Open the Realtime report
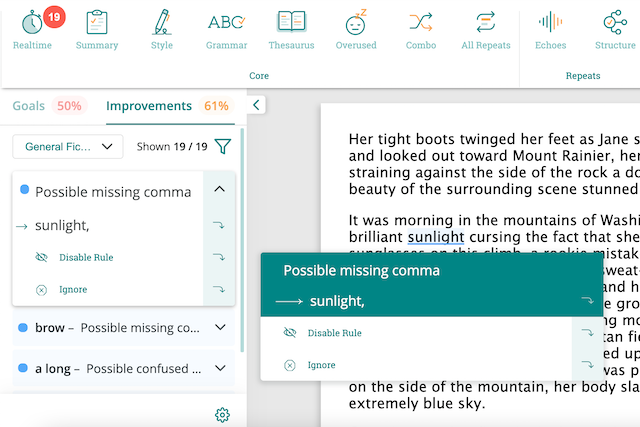 coord(32,31)
